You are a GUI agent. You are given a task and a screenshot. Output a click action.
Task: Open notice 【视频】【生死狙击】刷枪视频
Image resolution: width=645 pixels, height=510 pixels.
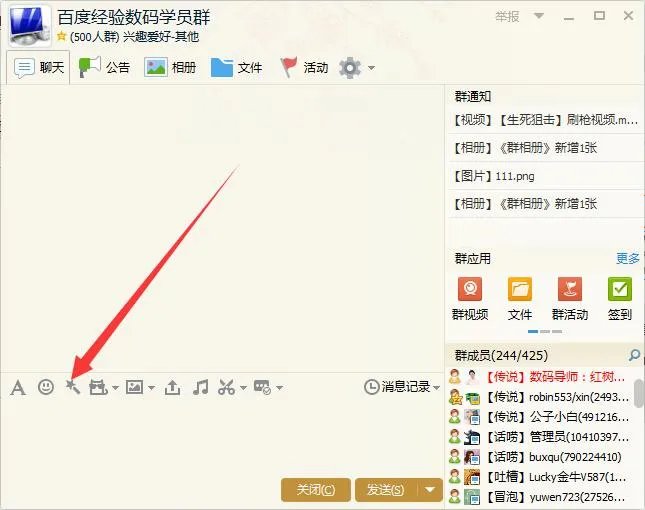(x=545, y=120)
